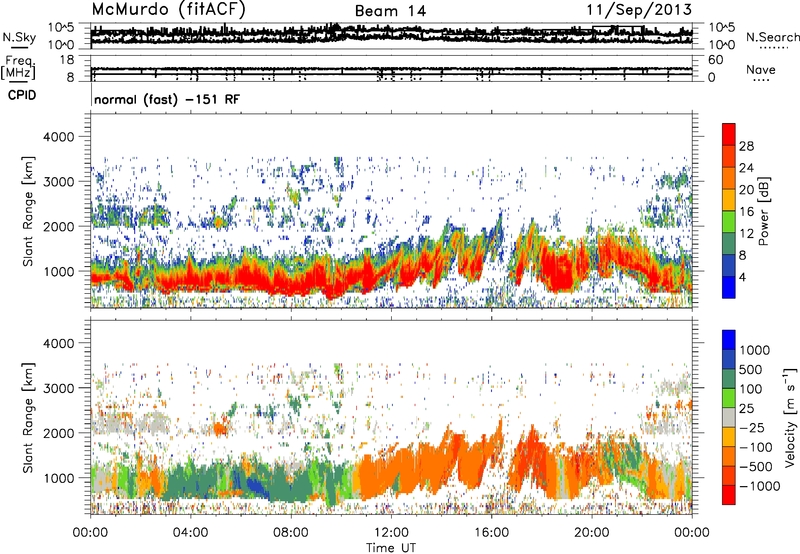
Task: Click the '04:00' time axis label
Action: (x=190, y=533)
